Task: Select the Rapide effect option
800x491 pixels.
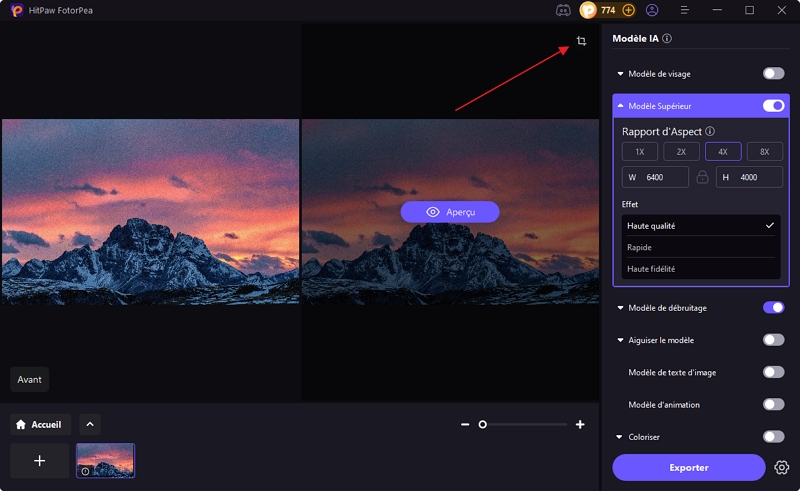Action: [700, 247]
